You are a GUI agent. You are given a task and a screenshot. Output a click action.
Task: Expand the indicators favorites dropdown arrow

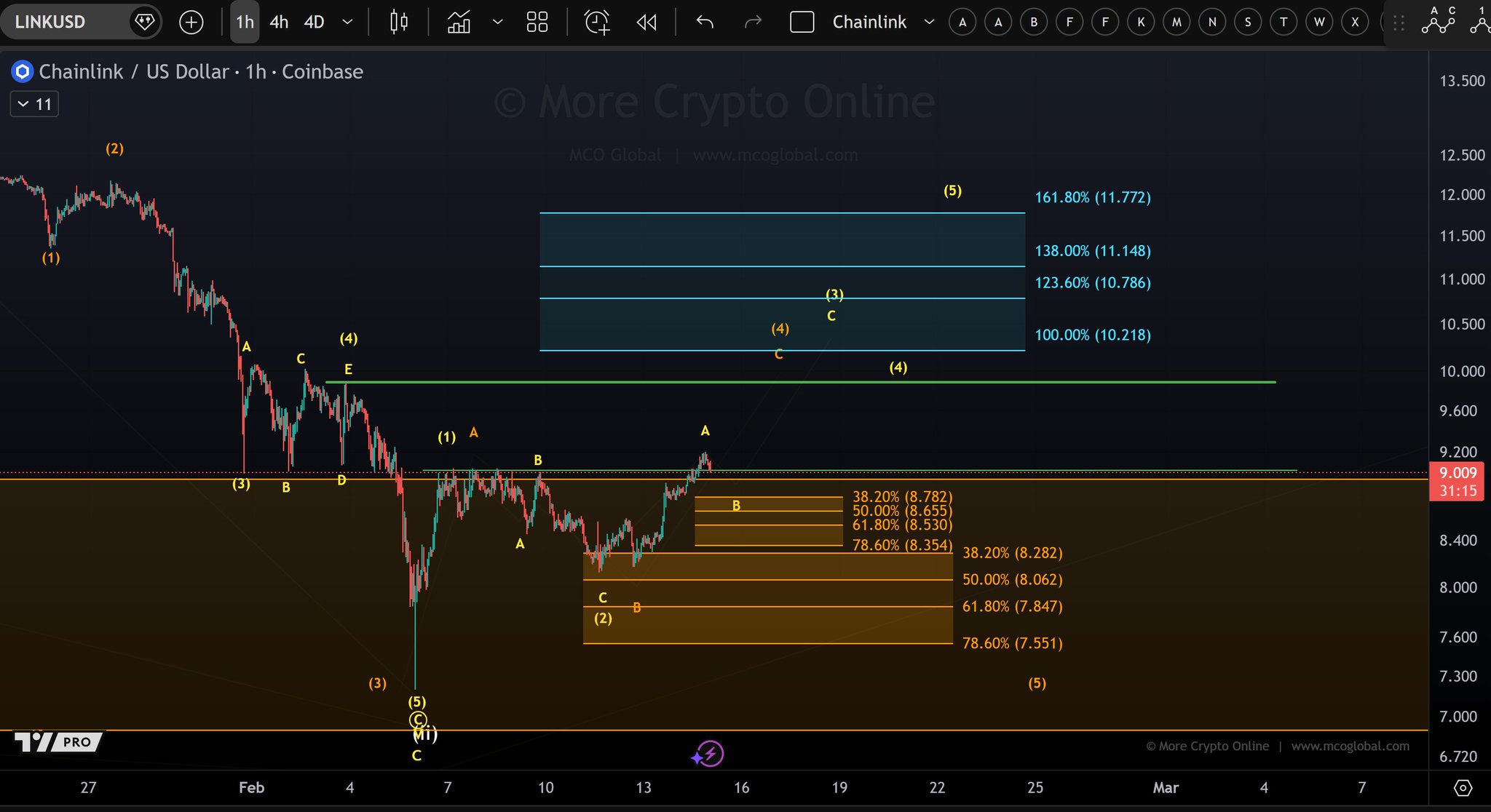tap(497, 22)
